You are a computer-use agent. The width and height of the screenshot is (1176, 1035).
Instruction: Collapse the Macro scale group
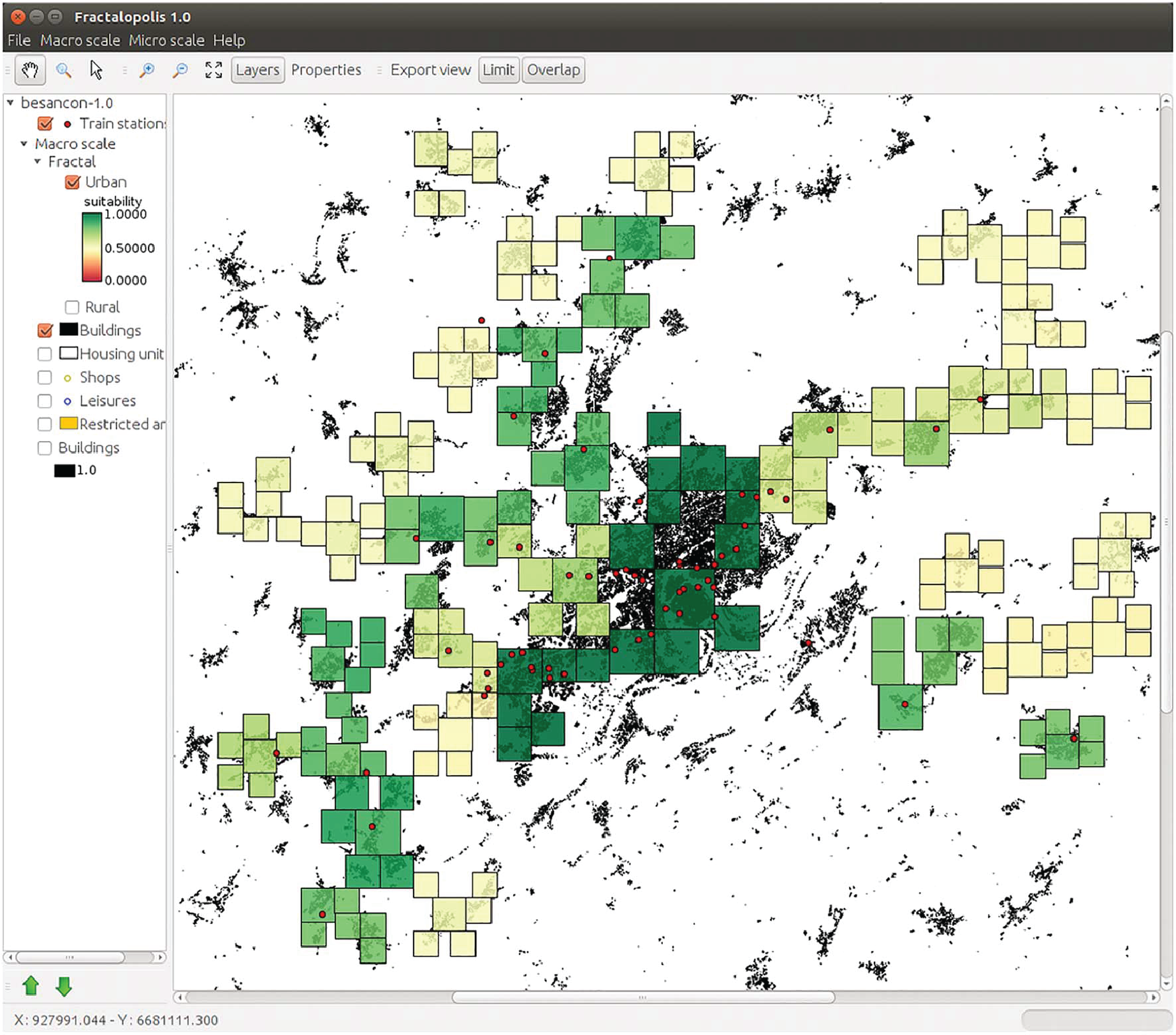point(24,144)
